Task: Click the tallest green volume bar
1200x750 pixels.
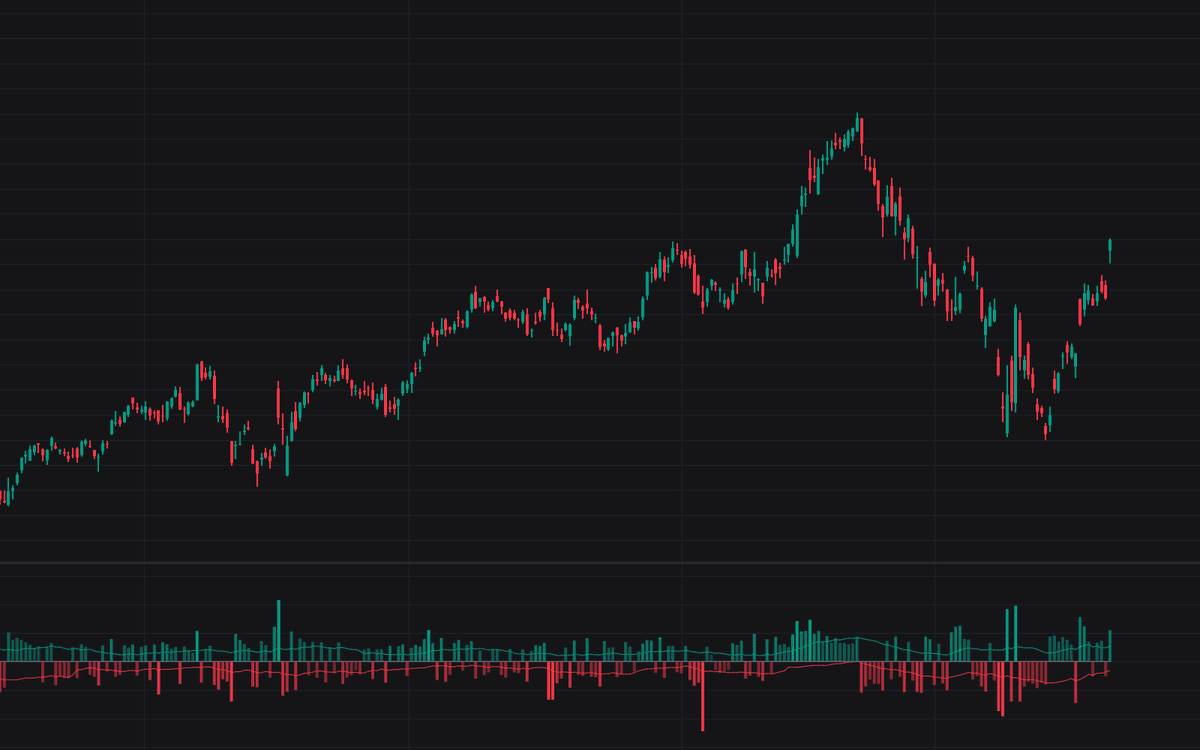Action: click(x=278, y=631)
